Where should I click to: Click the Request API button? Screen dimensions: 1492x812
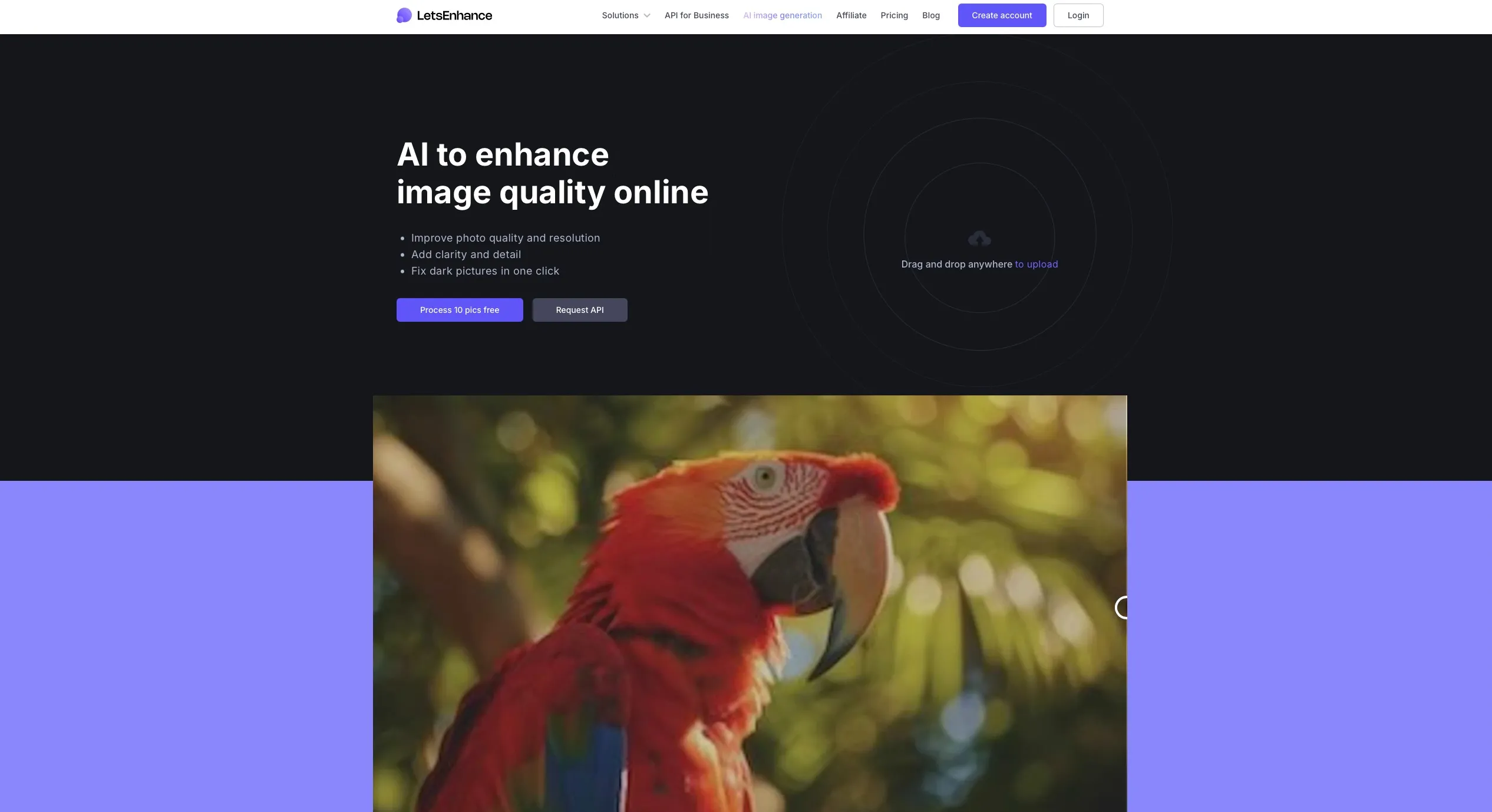click(x=579, y=309)
